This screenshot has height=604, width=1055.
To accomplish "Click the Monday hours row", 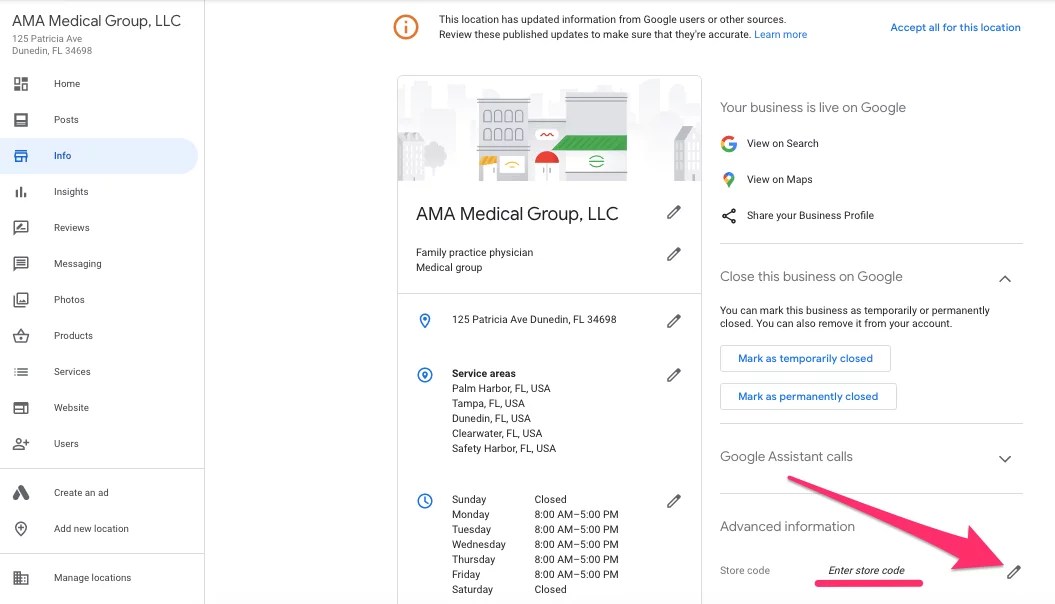I will (535, 515).
